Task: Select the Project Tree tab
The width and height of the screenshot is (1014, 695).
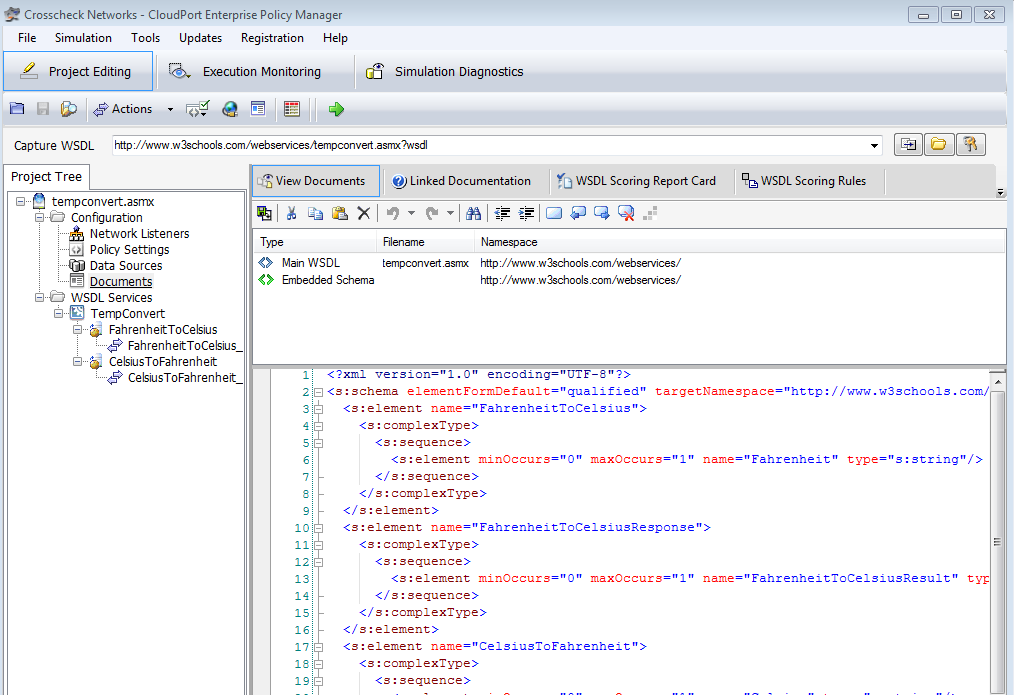Action: tap(47, 177)
